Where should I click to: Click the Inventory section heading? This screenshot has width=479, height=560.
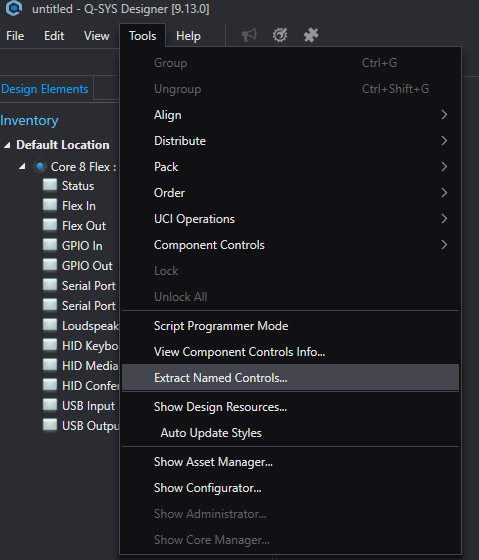point(29,120)
